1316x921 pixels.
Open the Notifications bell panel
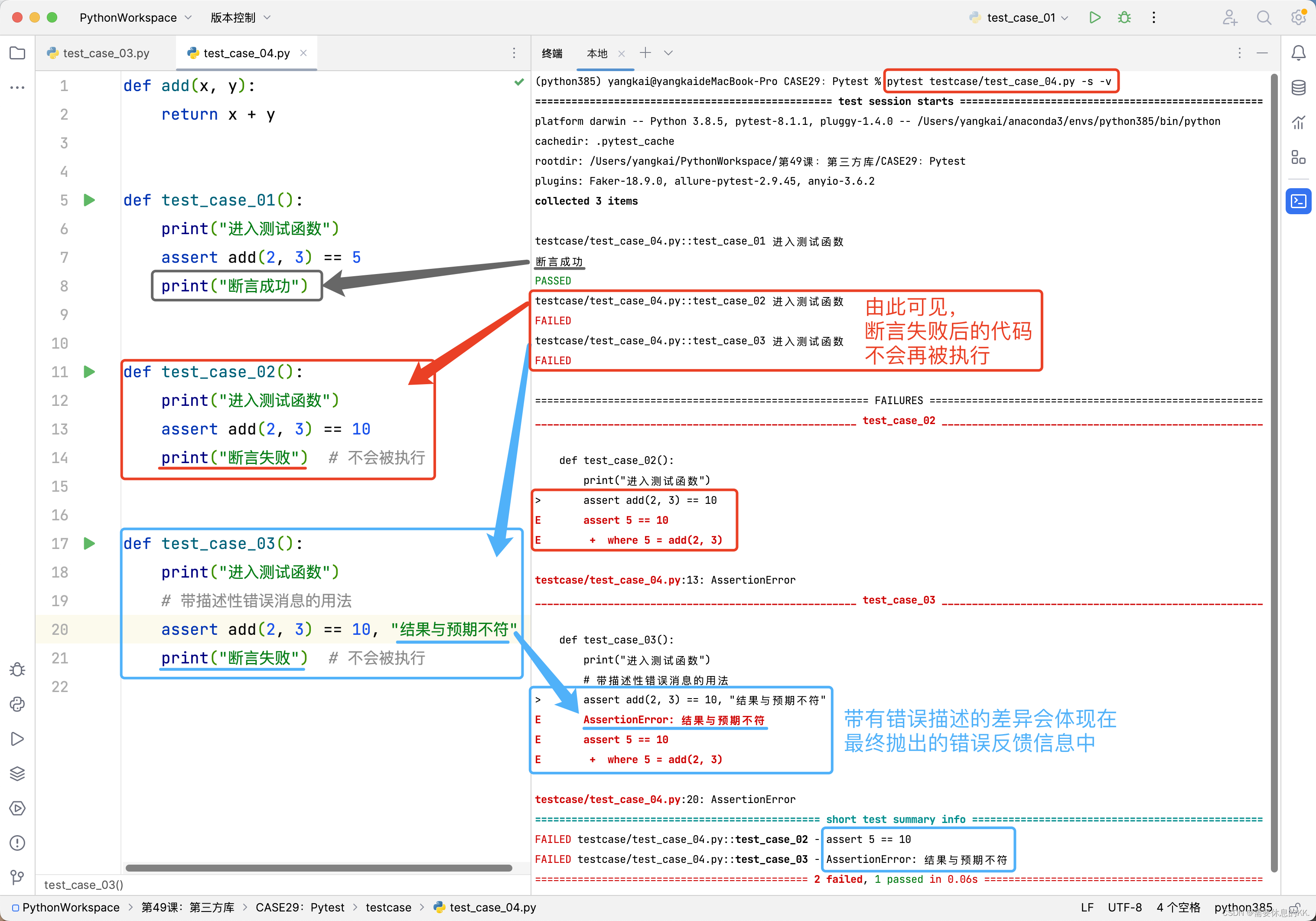1298,53
